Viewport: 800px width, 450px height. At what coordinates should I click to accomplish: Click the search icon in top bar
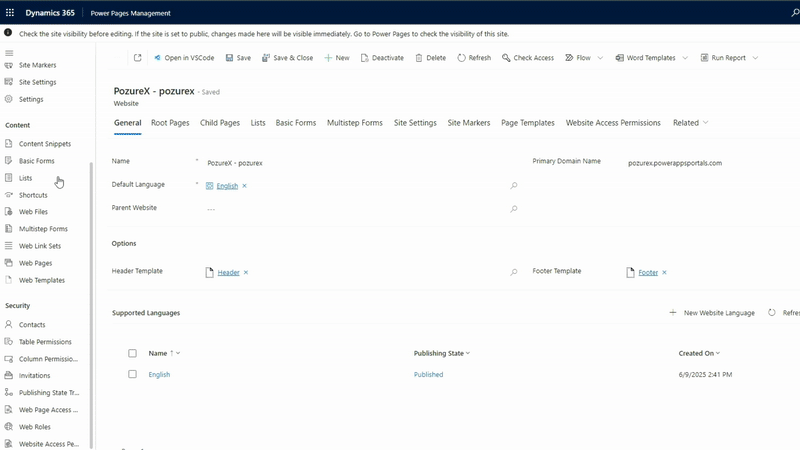tap(795, 13)
